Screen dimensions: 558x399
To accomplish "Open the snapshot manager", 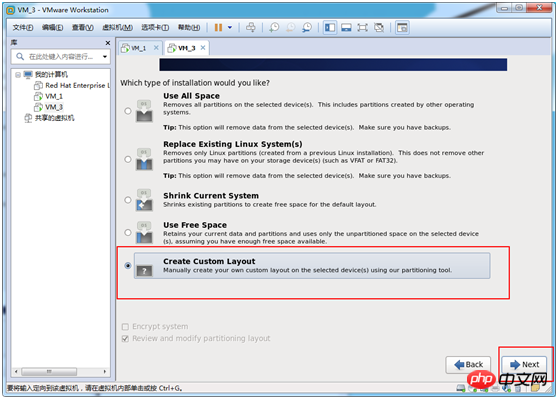I will tap(307, 27).
